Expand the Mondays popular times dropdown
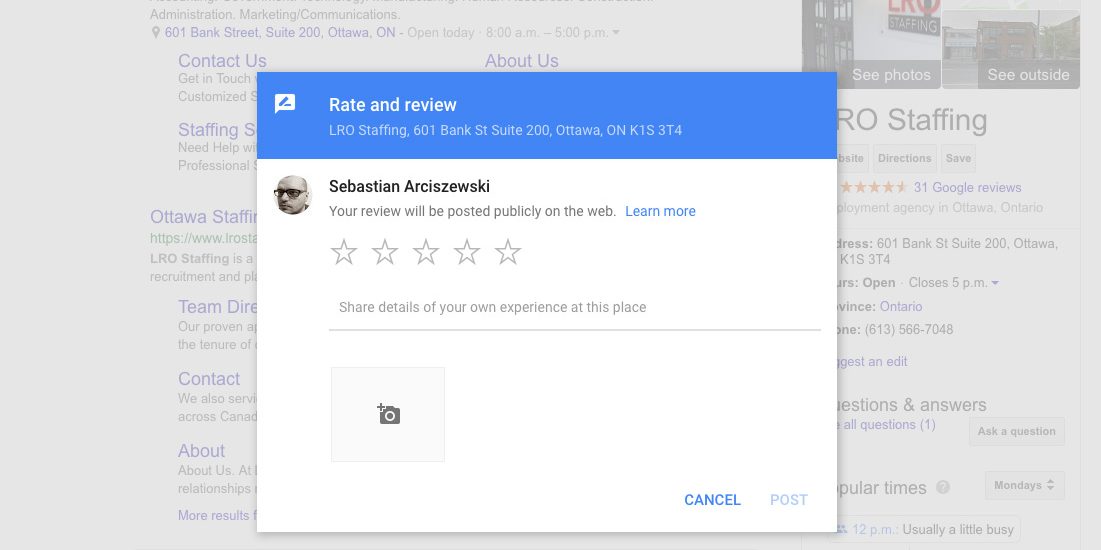The height and width of the screenshot is (550, 1101). pos(1024,485)
